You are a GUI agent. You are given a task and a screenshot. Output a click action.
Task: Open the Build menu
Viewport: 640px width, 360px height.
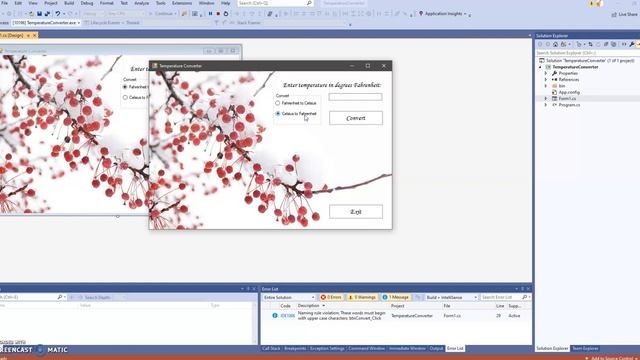pos(69,3)
